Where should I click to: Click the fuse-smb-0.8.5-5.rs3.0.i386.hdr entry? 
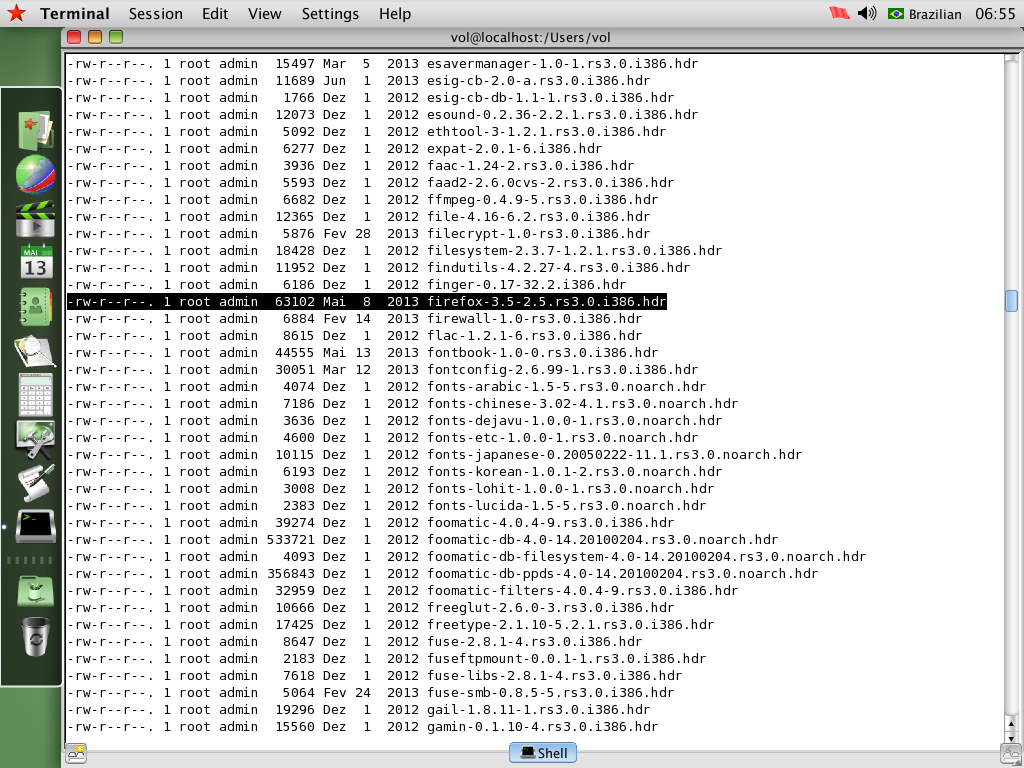pyautogui.click(x=371, y=692)
